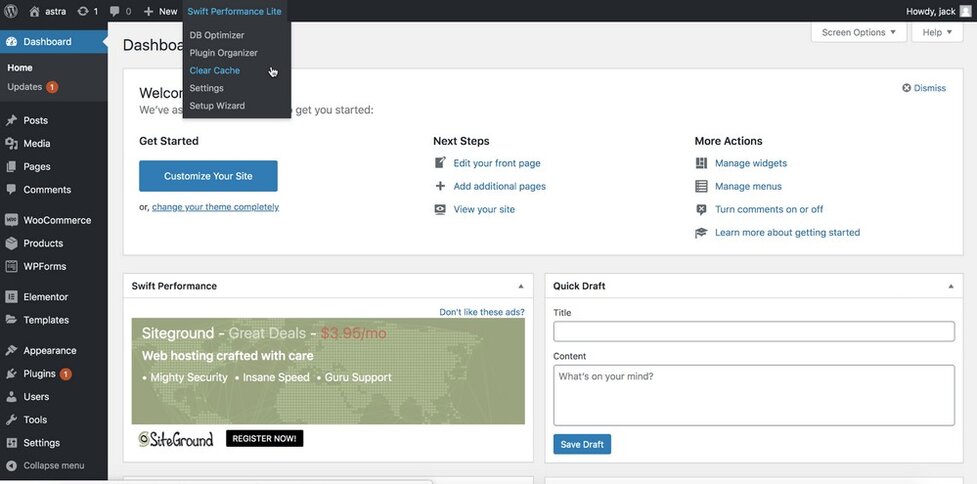Open Appearance paintbrush icon in sidebar

pyautogui.click(x=12, y=351)
